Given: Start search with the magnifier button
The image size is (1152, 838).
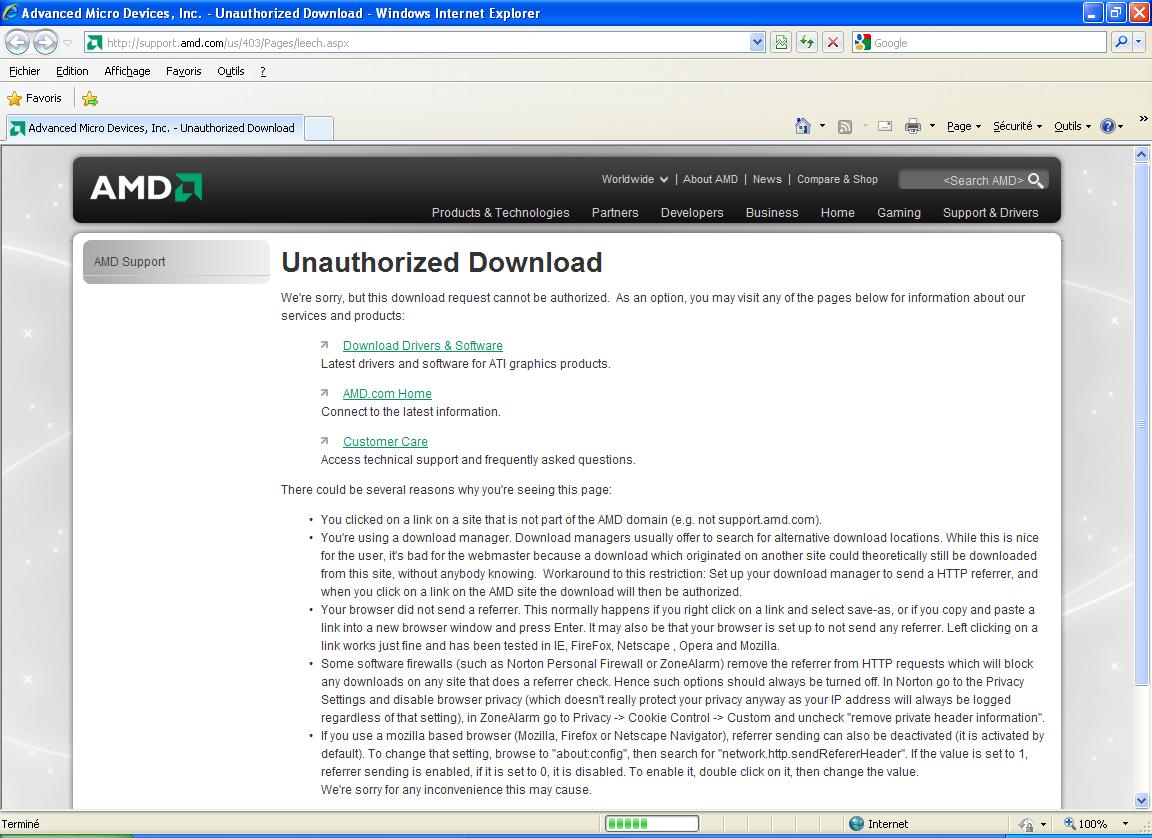Looking at the screenshot, I should click(1121, 43).
